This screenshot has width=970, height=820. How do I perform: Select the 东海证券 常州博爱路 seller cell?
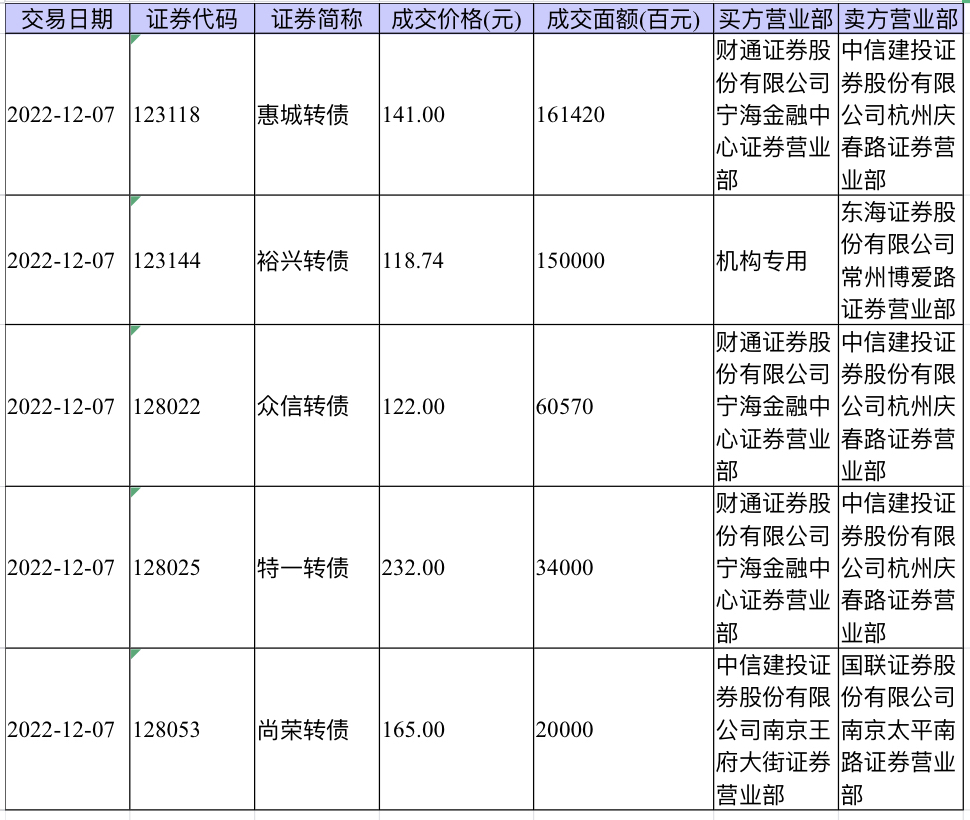click(x=900, y=260)
